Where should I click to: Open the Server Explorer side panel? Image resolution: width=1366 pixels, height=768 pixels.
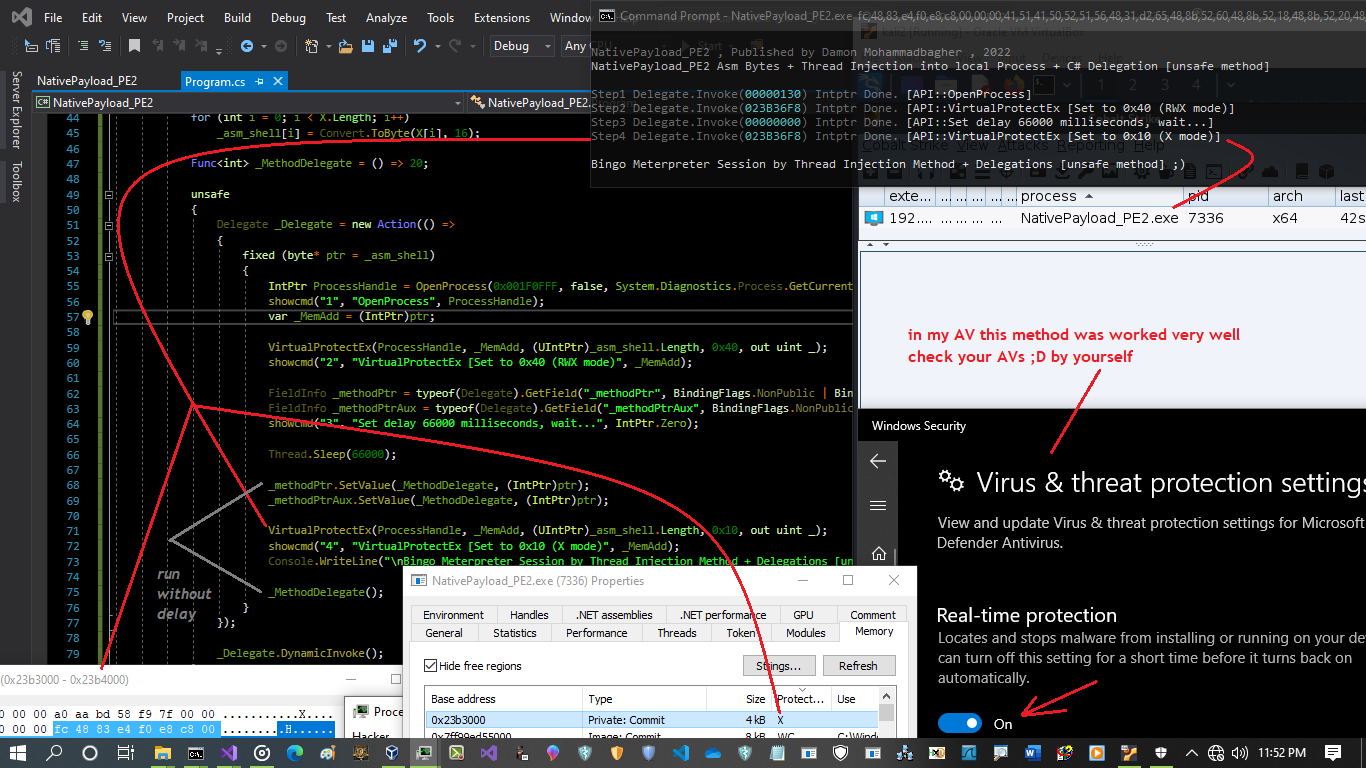click(x=16, y=110)
